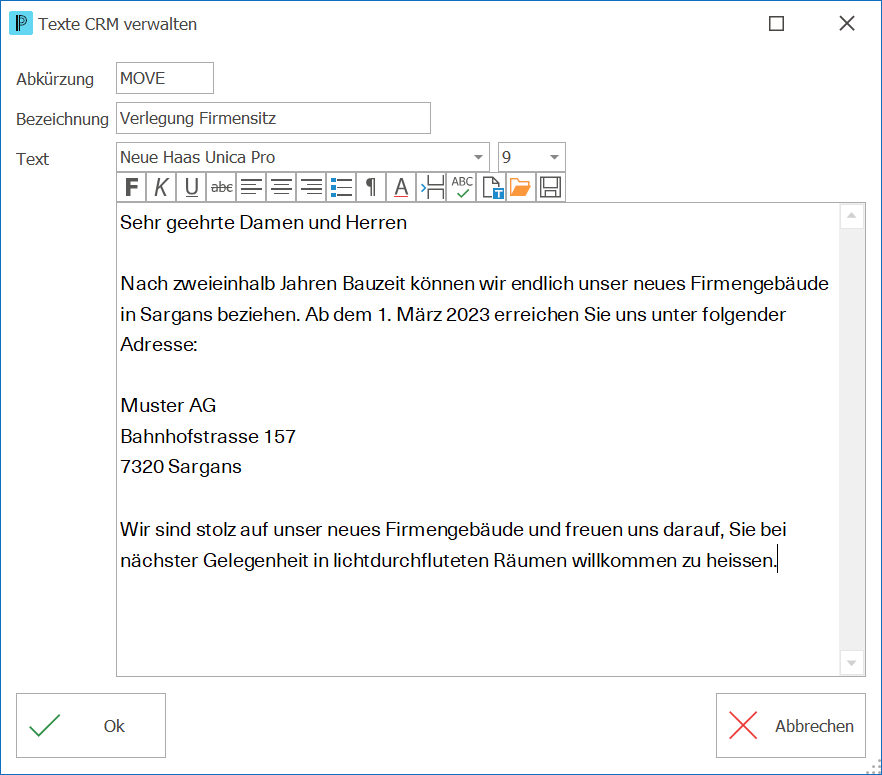This screenshot has width=882, height=775.
Task: Insert a bulleted list
Action: 341,187
